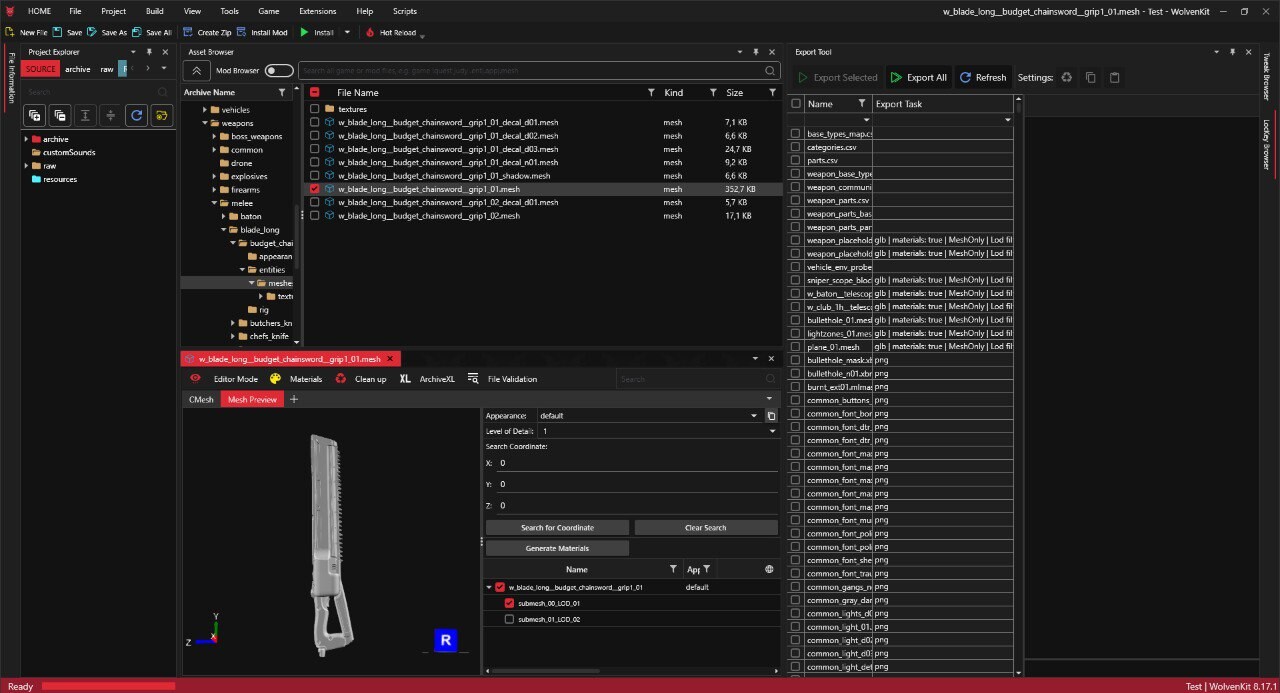Viewport: 1280px width, 693px height.
Task: Expand the vehicles folder in archive tree
Action: [x=204, y=110]
